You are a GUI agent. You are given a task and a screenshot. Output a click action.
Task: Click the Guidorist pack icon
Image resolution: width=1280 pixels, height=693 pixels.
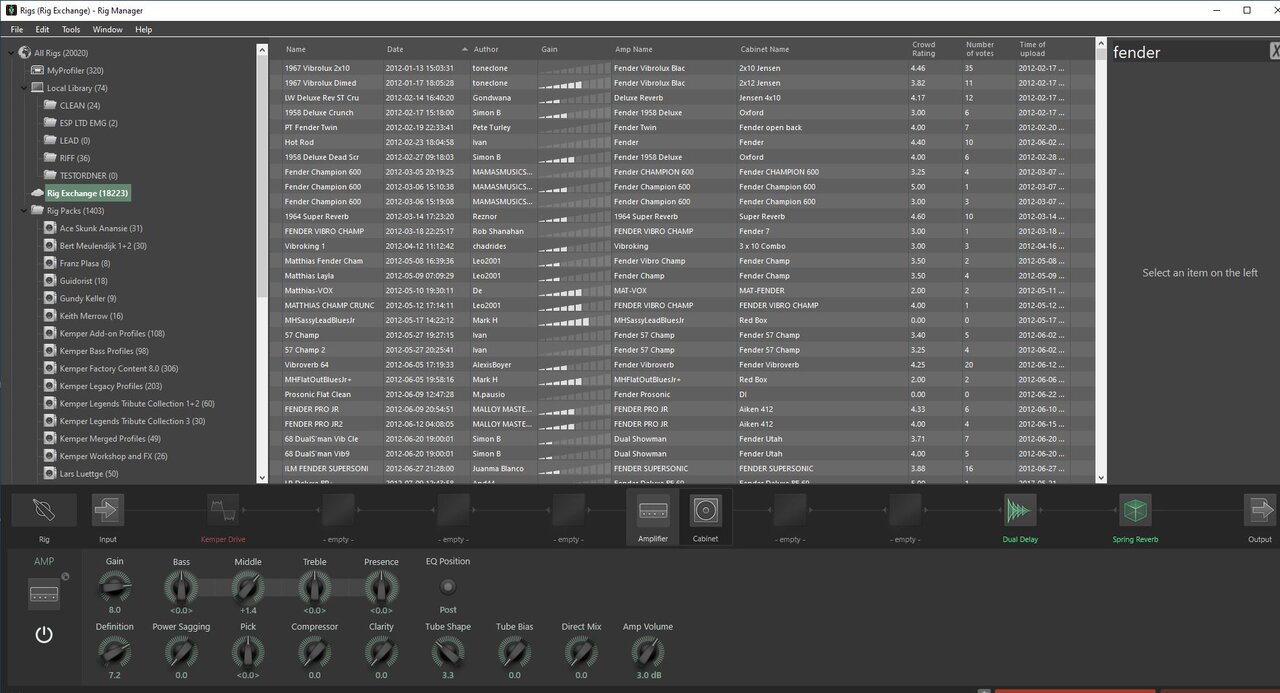point(51,281)
